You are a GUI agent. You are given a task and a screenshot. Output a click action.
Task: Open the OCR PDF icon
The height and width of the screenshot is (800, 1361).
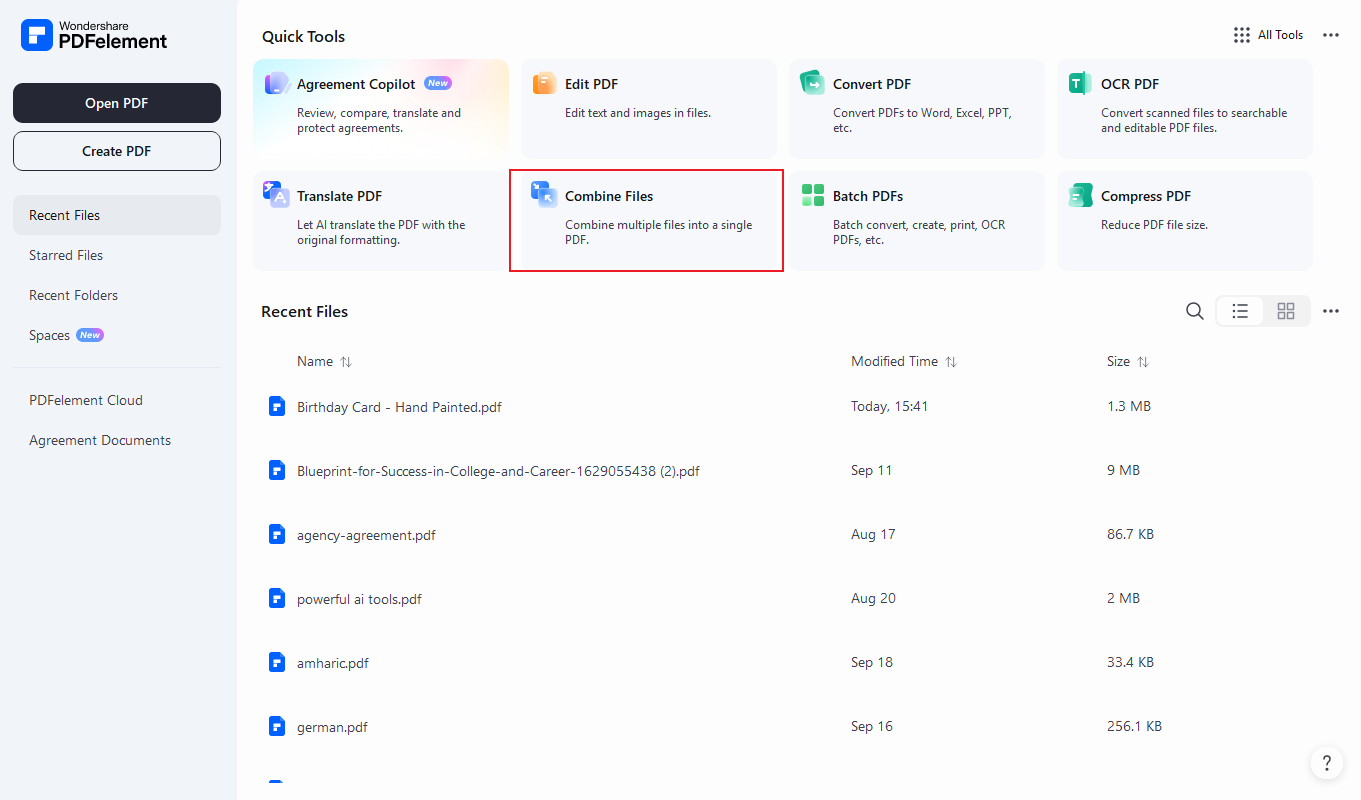[x=1081, y=84]
